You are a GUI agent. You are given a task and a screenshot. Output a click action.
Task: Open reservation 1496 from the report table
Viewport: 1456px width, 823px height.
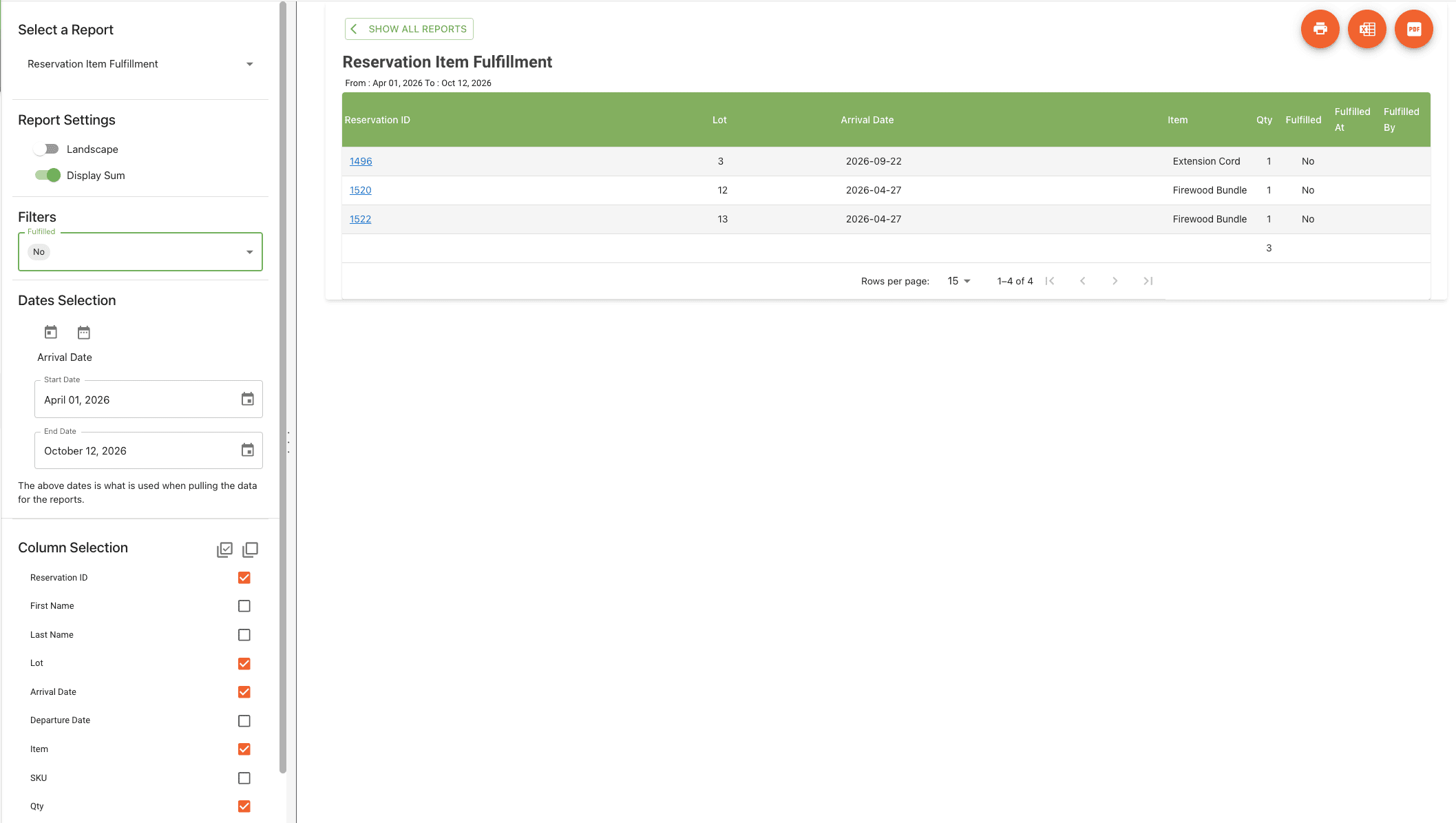(360, 161)
